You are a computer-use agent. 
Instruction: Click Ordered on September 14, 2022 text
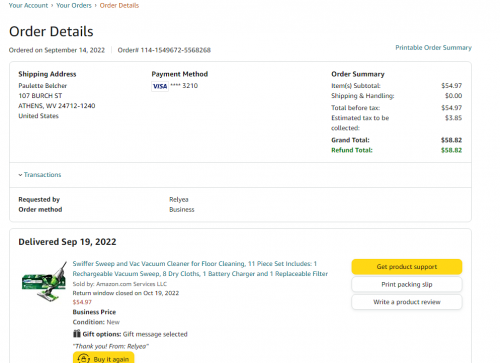pyautogui.click(x=57, y=50)
